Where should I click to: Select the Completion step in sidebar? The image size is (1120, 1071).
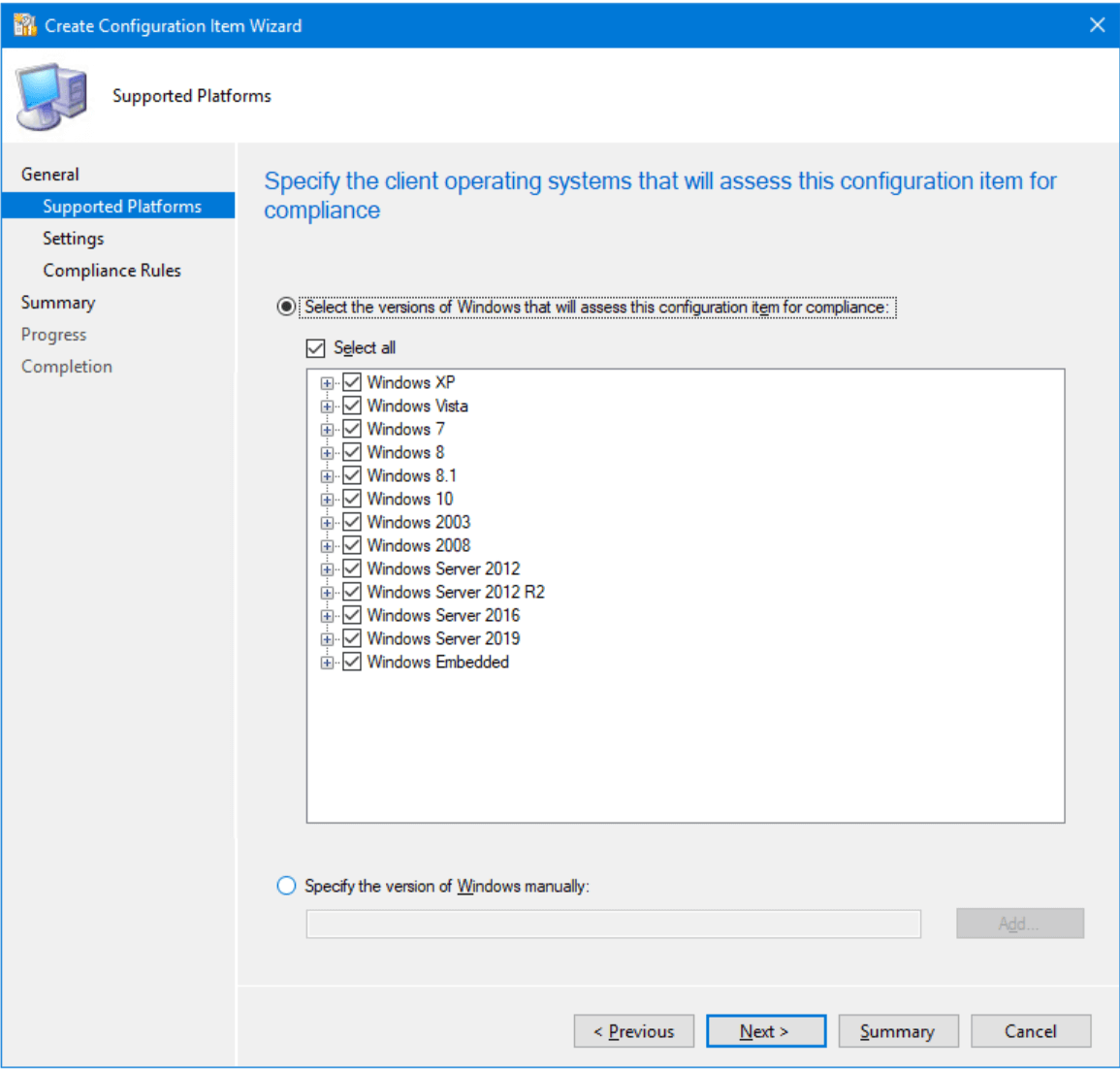tap(67, 367)
